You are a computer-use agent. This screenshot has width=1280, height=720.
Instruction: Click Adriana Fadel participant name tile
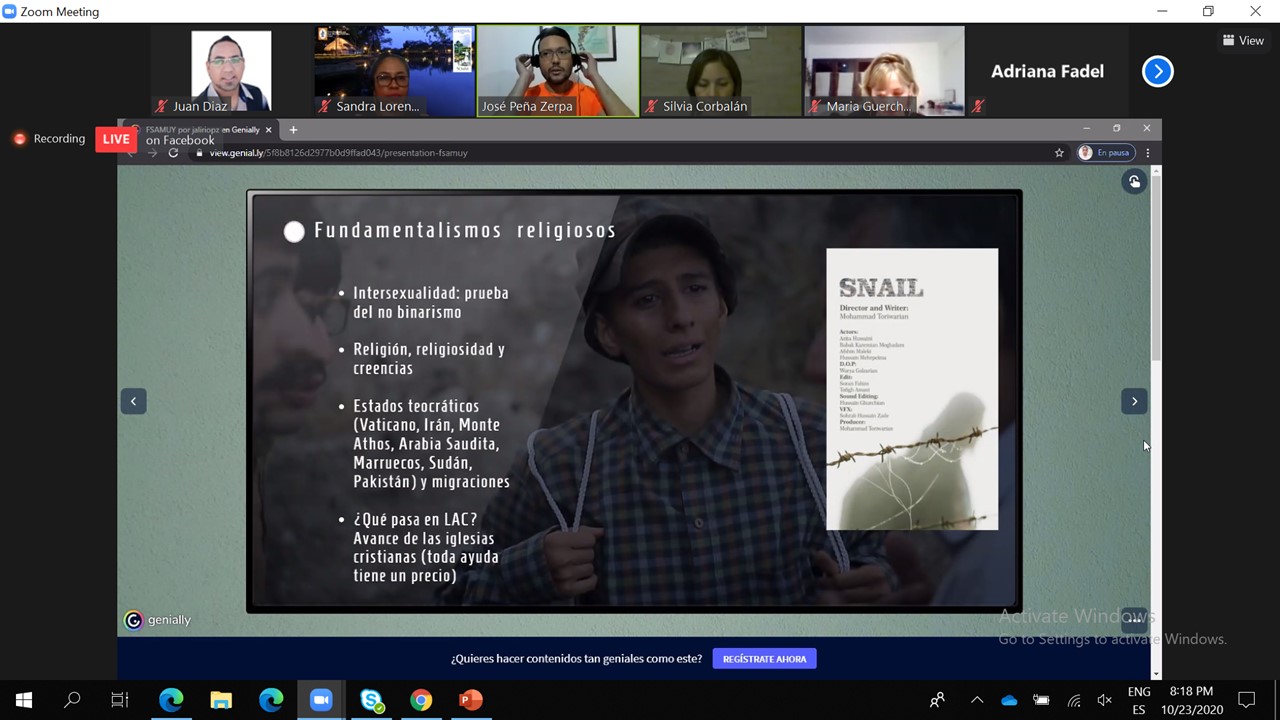[1047, 71]
